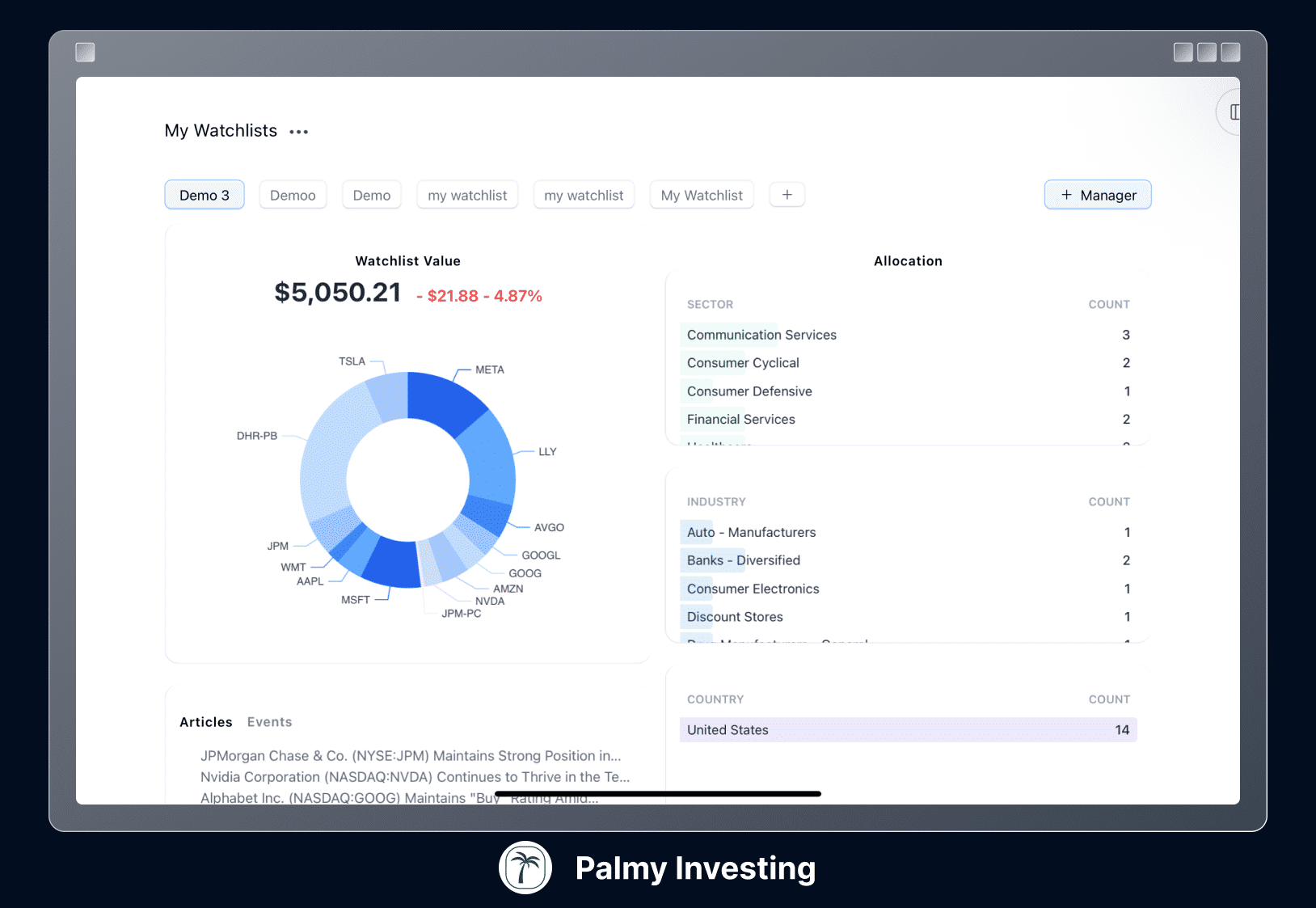Select the Discount Stores industry row
This screenshot has width=1316, height=908.
click(x=908, y=617)
